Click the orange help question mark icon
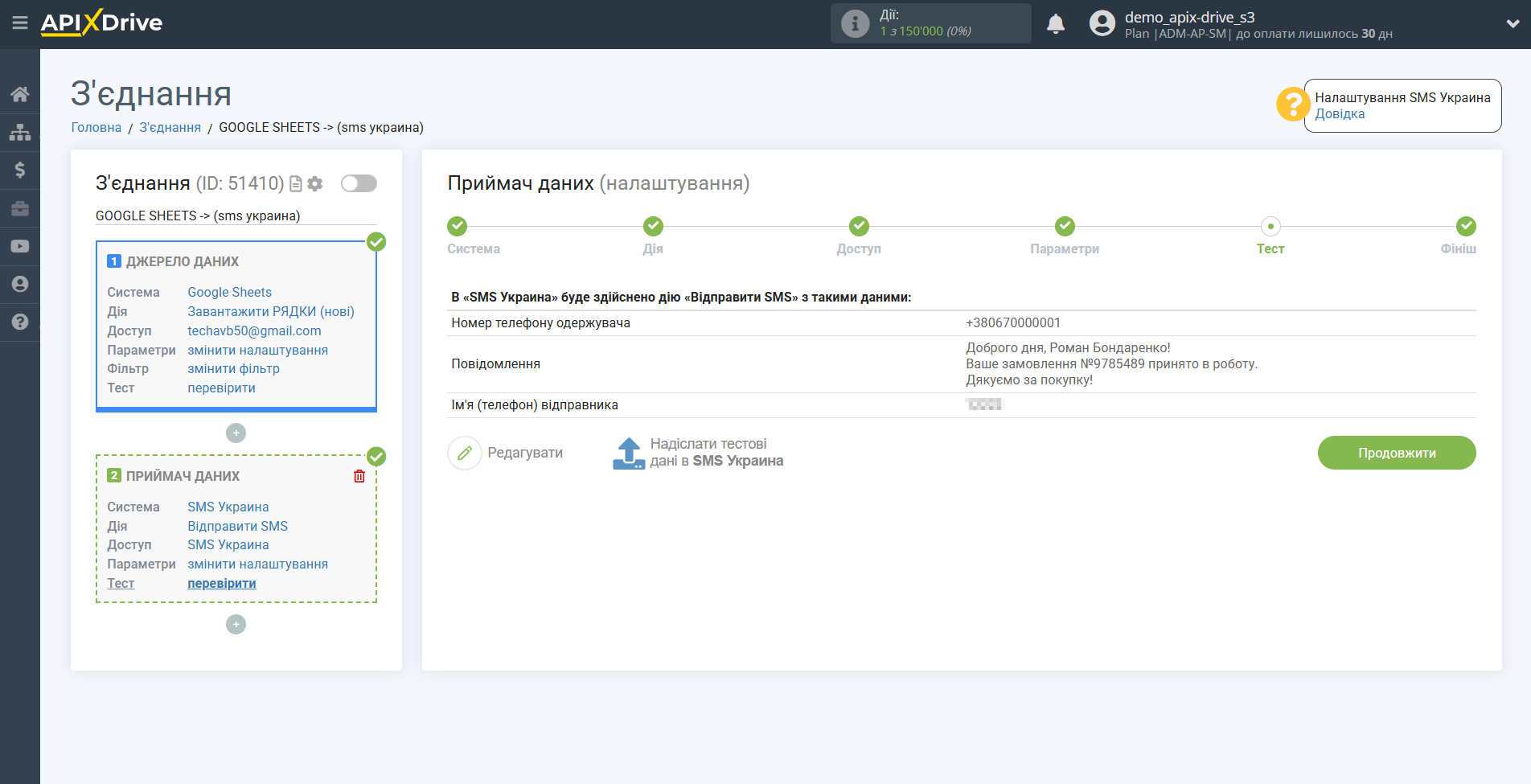 [x=1293, y=105]
